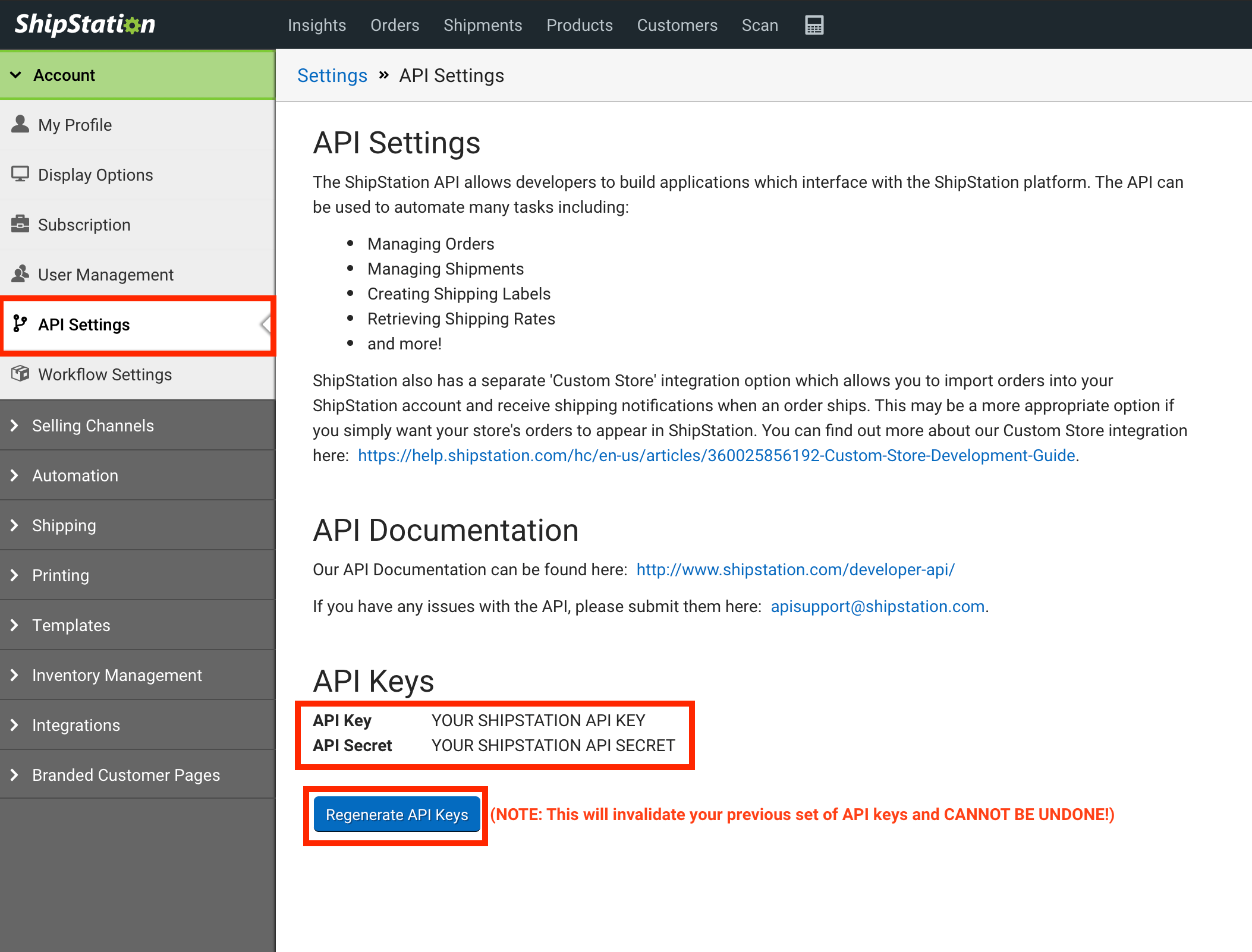Click the My Profile person icon
The width and height of the screenshot is (1252, 952).
pos(20,124)
